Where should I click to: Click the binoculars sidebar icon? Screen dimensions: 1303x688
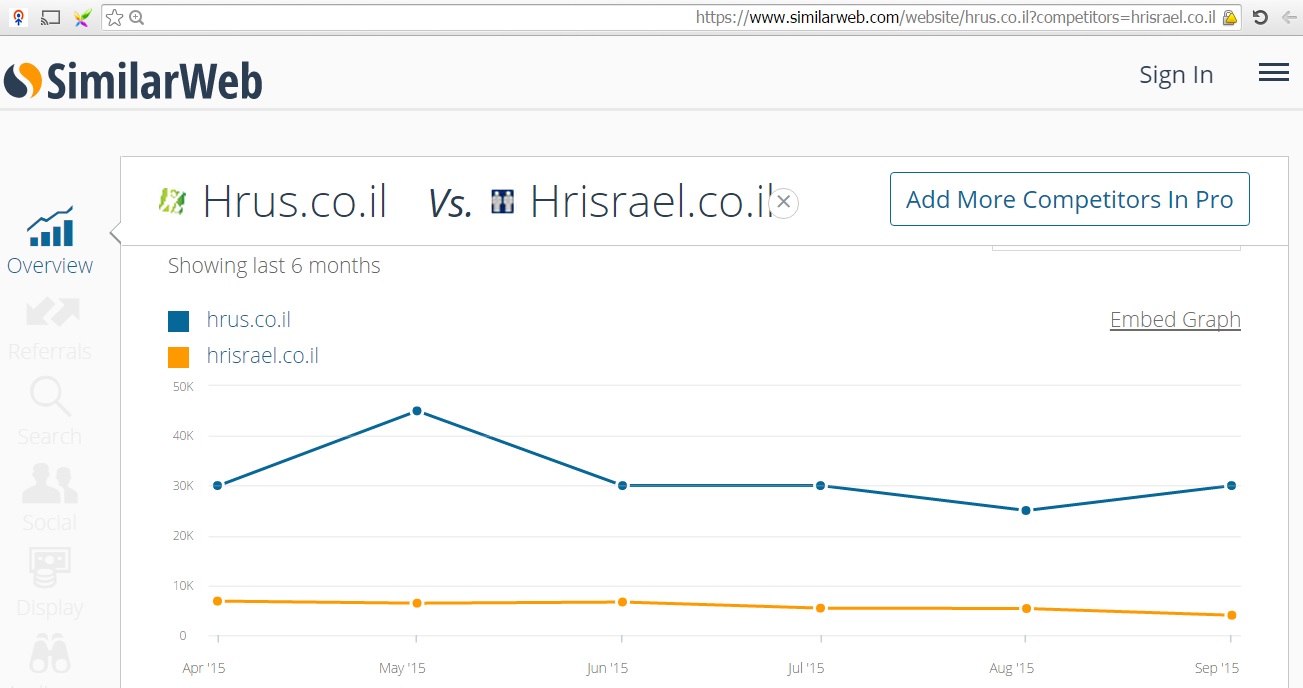coord(50,655)
